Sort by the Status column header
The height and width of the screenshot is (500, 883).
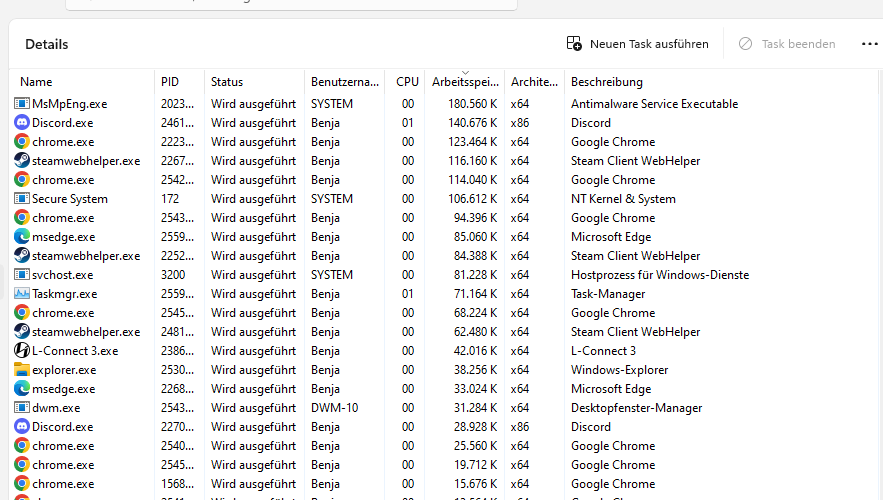[x=227, y=82]
